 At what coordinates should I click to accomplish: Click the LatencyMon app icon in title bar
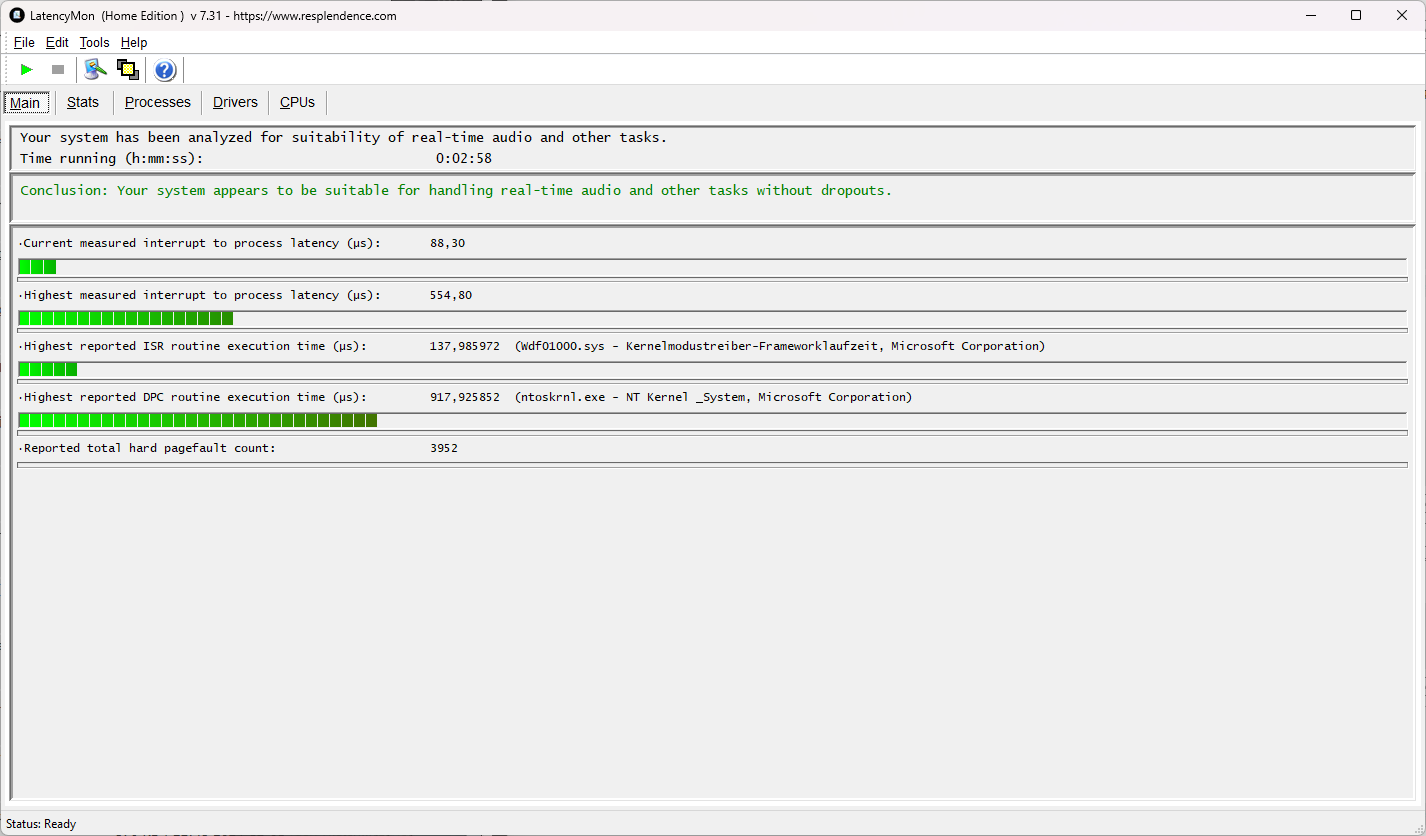(x=17, y=15)
